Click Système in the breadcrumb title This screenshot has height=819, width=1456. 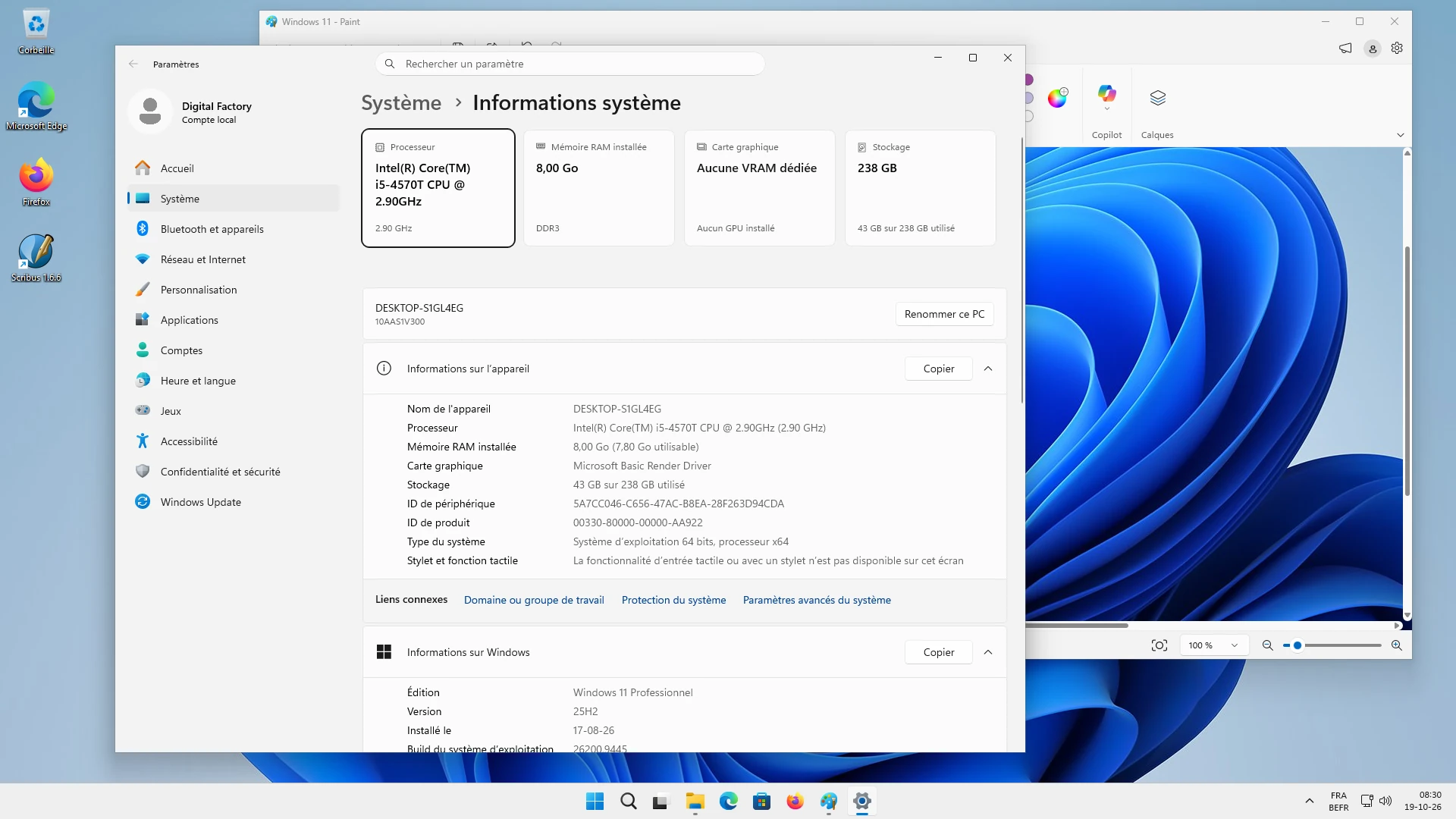click(401, 103)
